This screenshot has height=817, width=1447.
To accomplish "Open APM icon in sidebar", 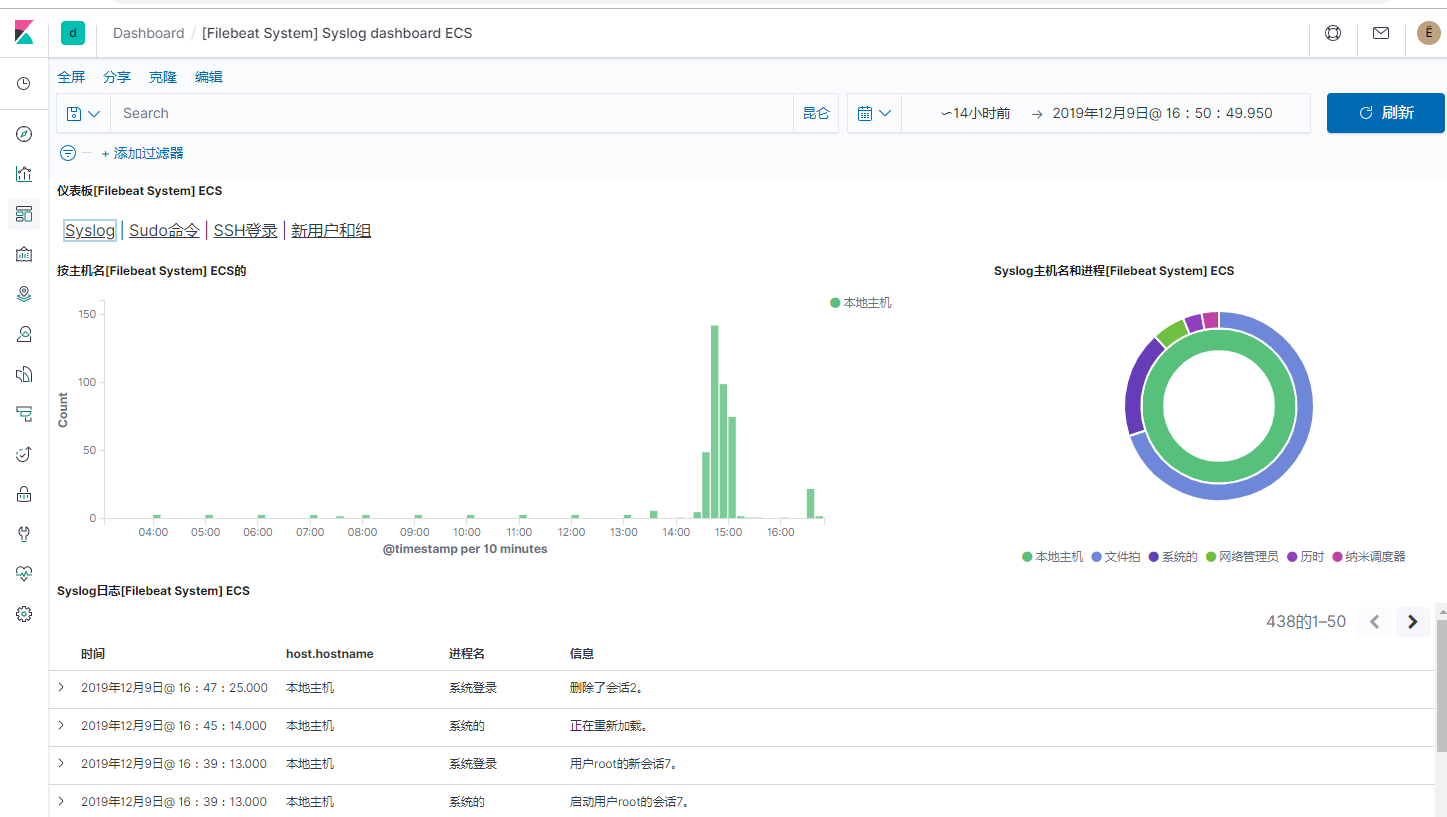I will coord(24,454).
